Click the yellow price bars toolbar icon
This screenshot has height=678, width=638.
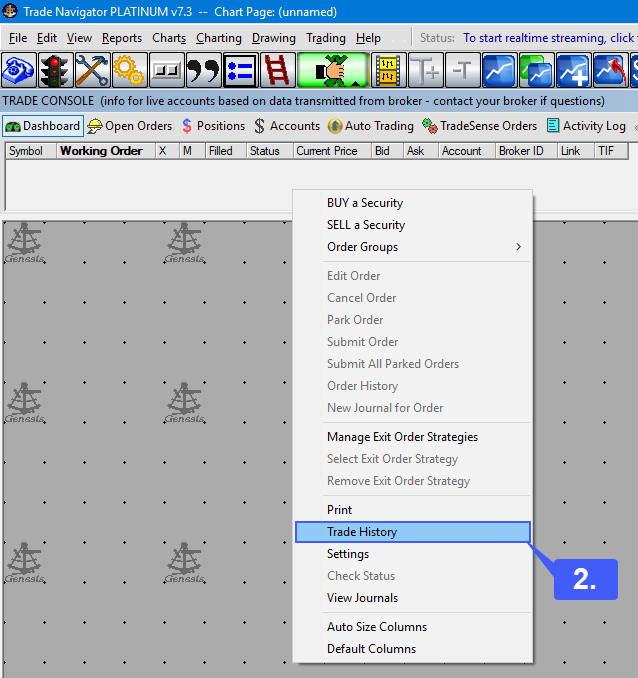coord(388,70)
